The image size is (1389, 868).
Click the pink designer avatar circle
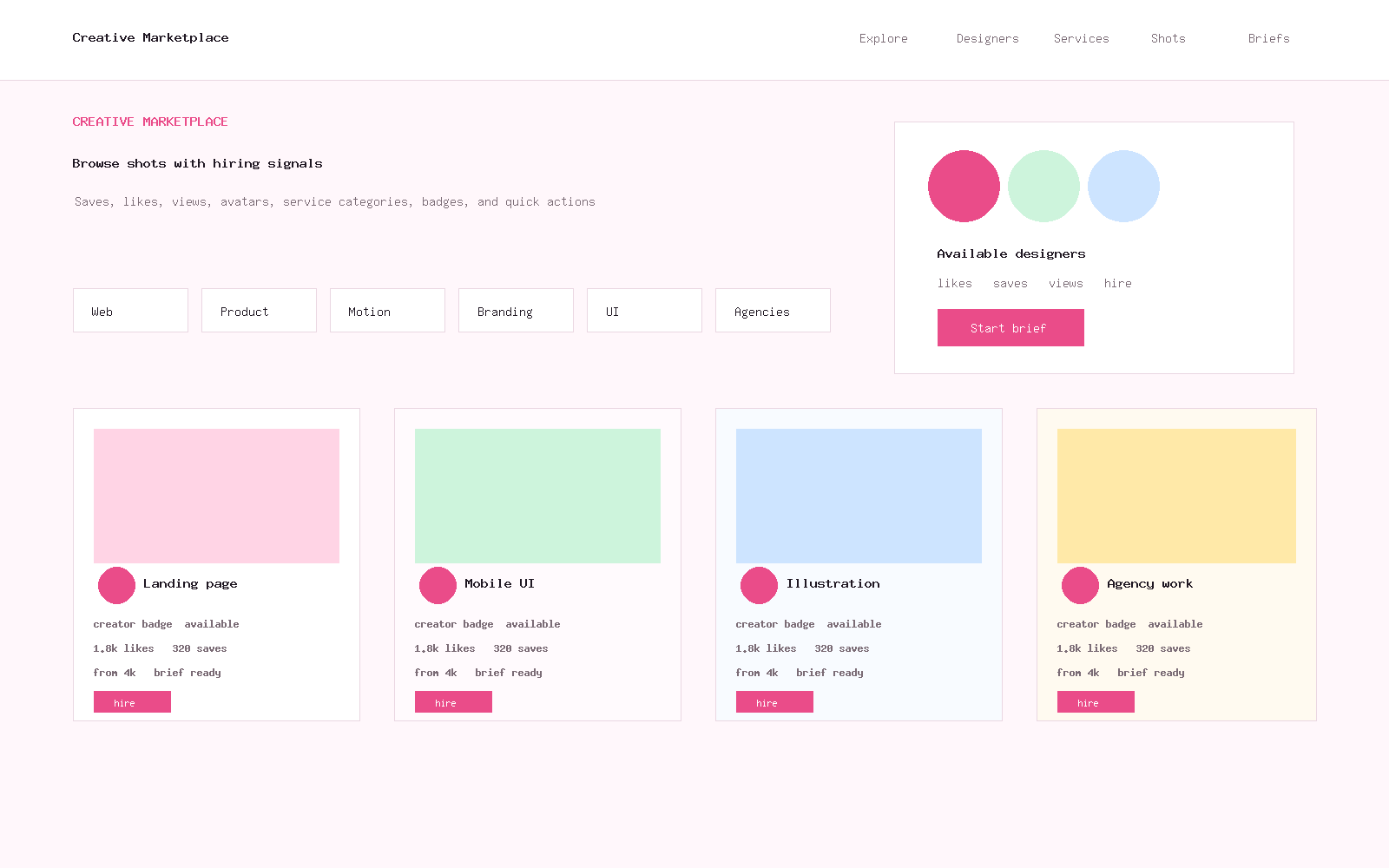[964, 186]
